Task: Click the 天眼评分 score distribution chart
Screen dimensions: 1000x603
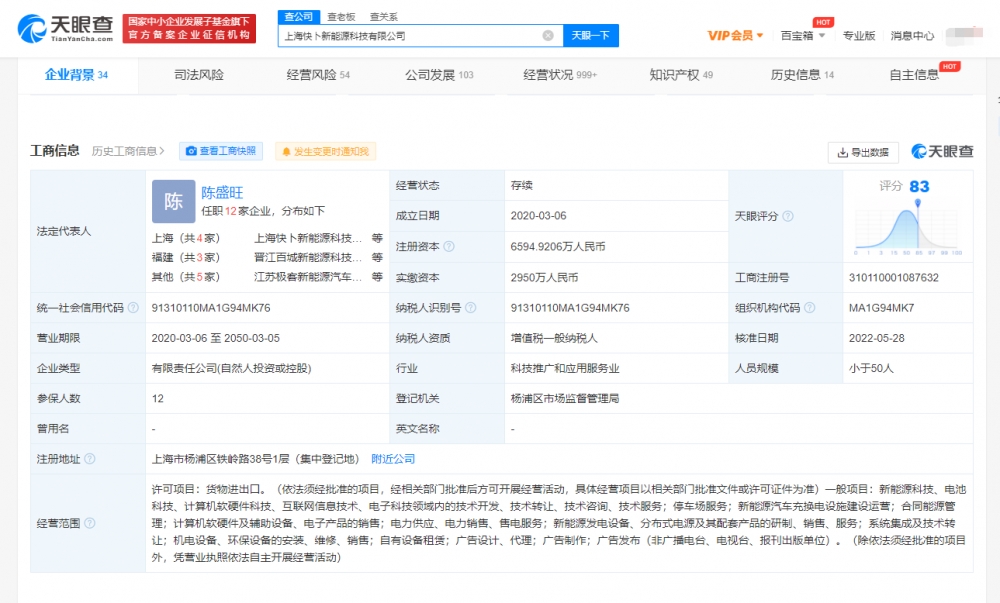Action: pyautogui.click(x=908, y=229)
